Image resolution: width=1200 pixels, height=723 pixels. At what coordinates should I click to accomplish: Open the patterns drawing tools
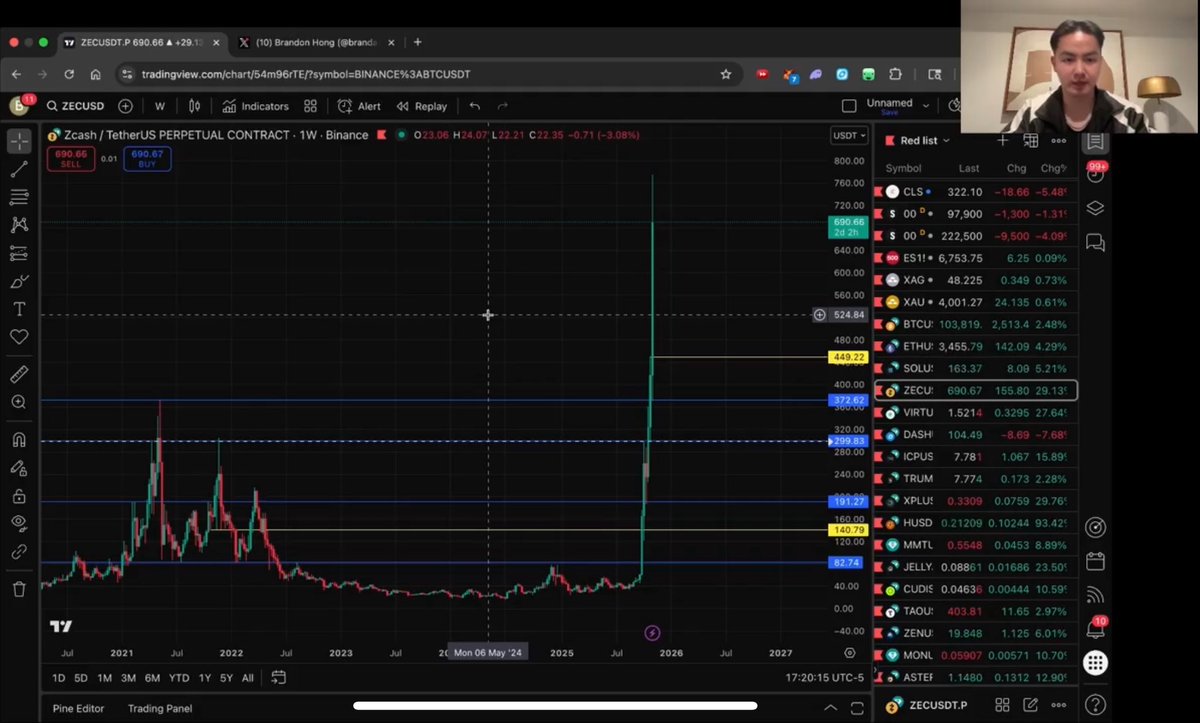tap(19, 225)
